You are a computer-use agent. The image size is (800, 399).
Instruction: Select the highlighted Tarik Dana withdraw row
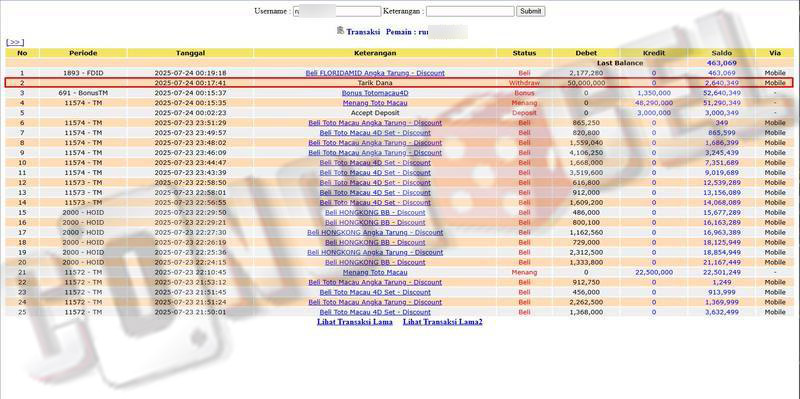pos(399,83)
